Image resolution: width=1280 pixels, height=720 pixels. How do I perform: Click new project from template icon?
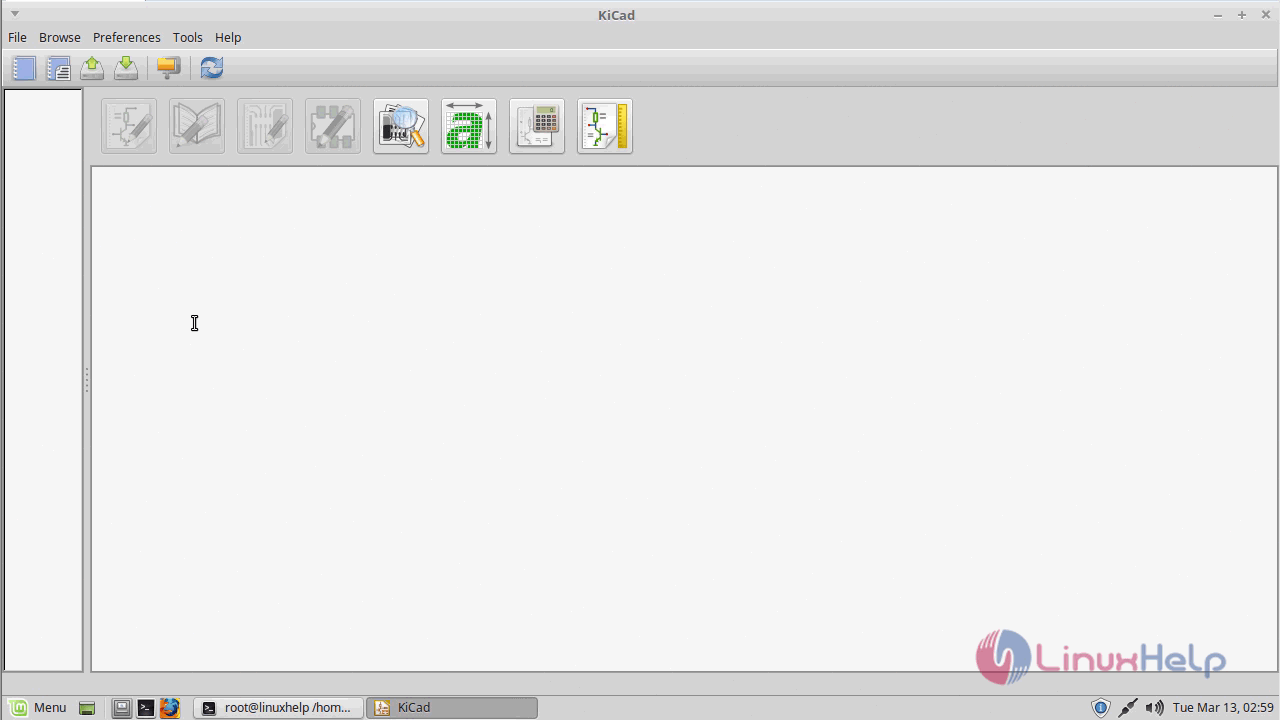58,68
